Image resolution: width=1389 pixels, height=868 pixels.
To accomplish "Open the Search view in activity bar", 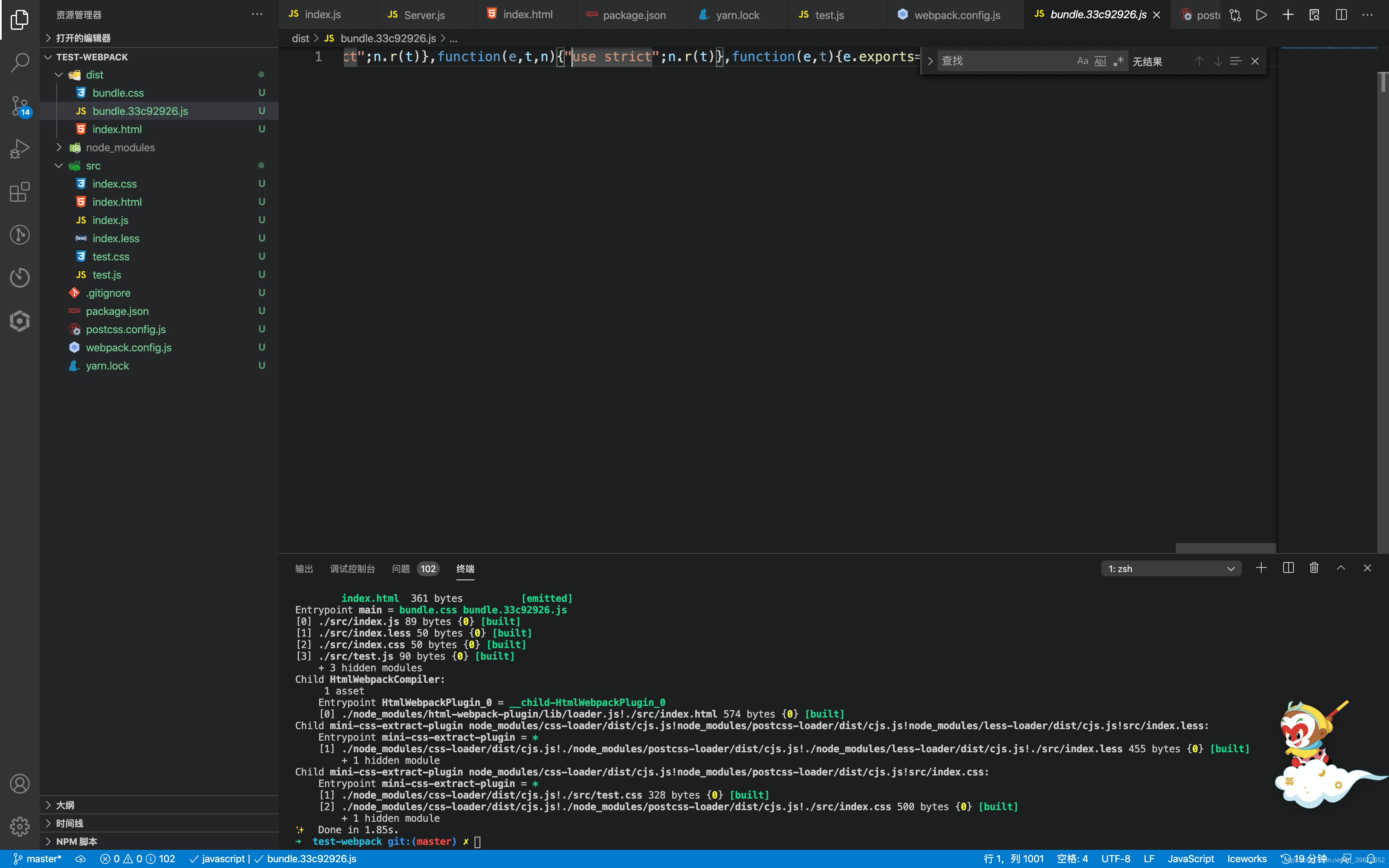I will [19, 62].
